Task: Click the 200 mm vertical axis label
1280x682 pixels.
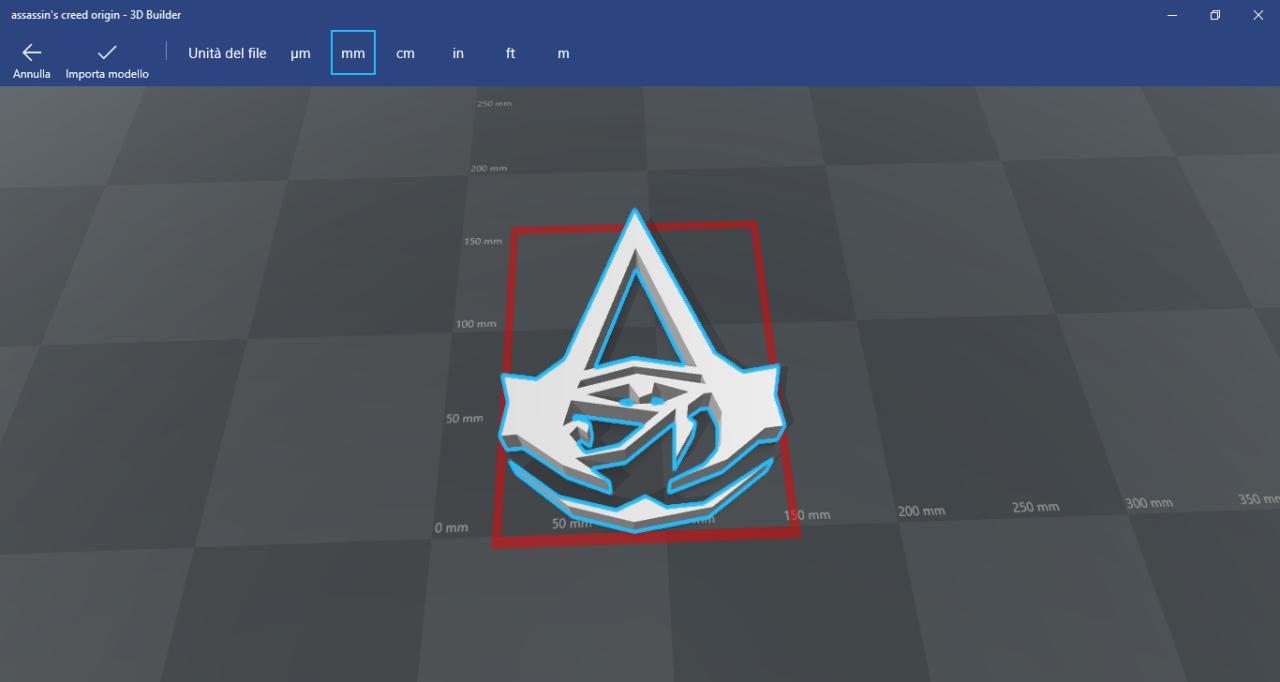Action: (x=489, y=168)
